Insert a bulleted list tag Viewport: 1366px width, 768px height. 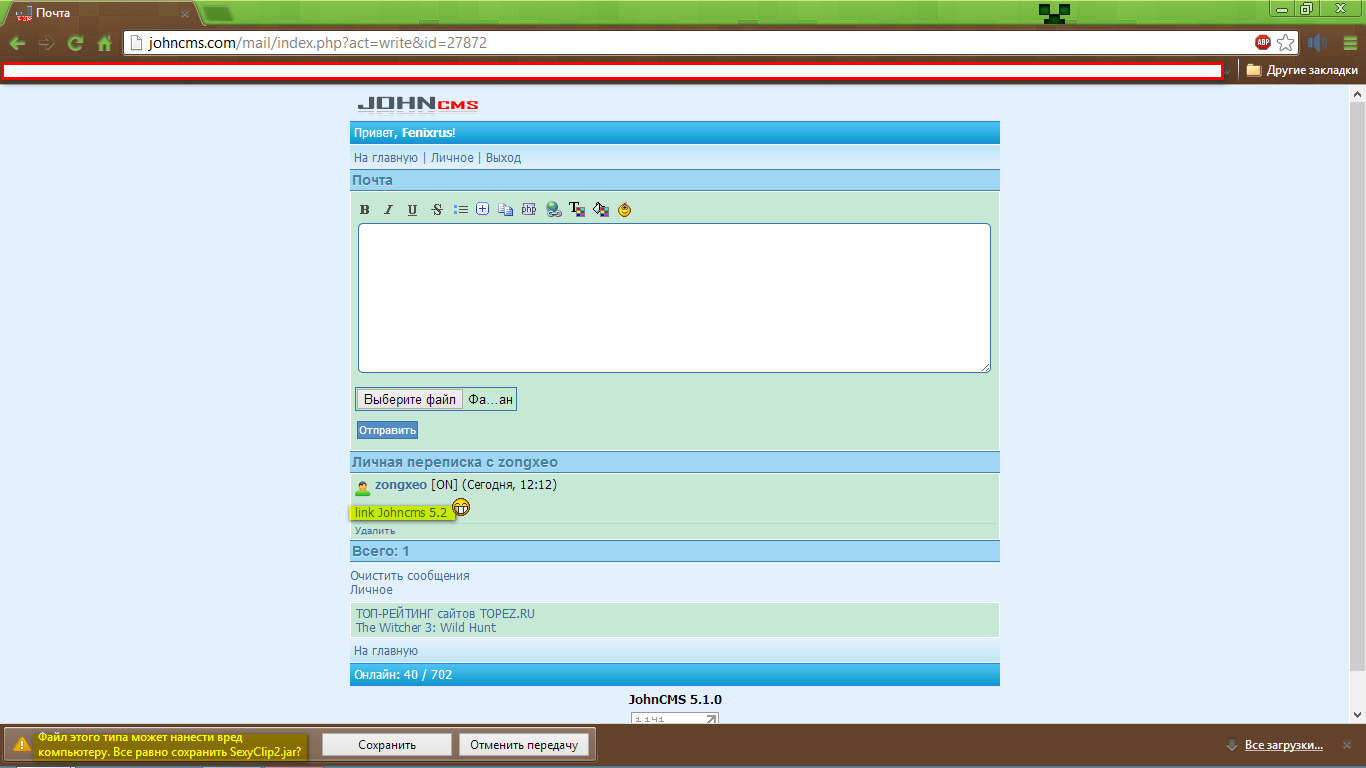(461, 210)
